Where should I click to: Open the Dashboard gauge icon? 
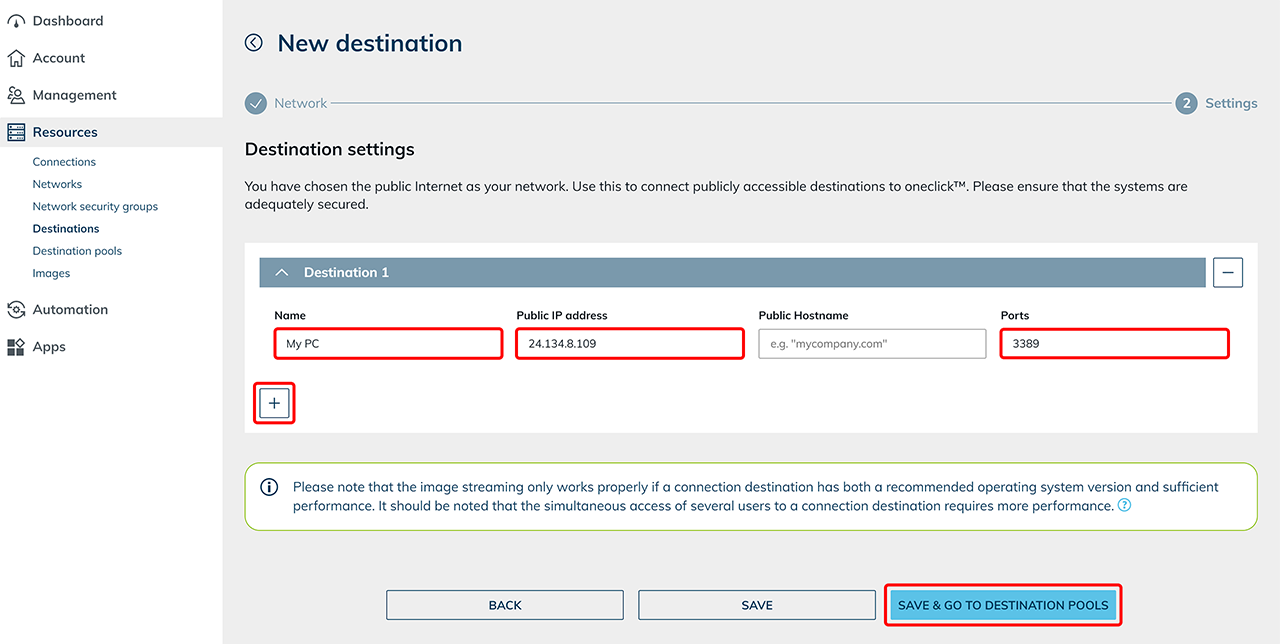(x=16, y=21)
